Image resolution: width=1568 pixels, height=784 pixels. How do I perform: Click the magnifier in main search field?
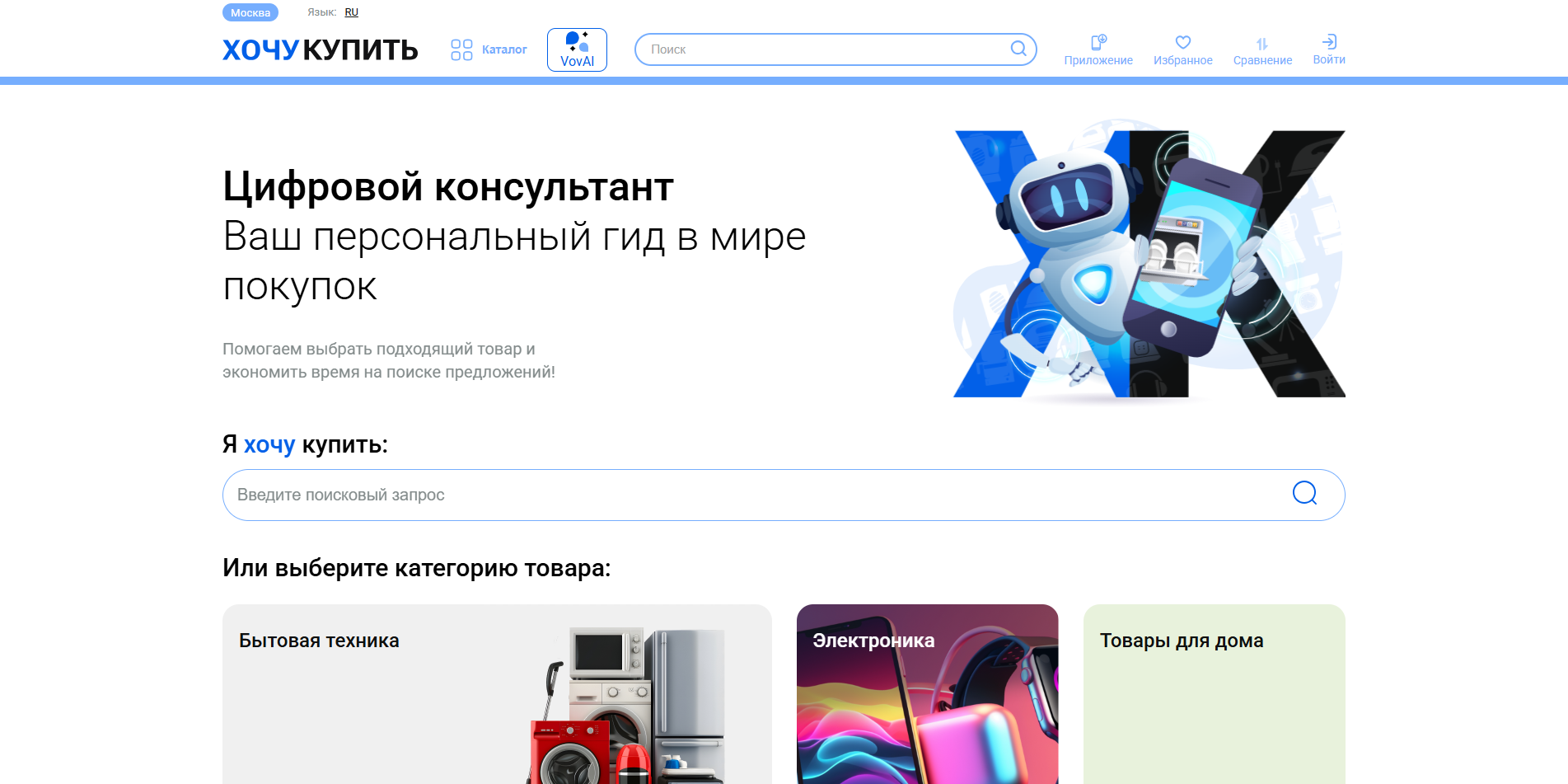pyautogui.click(x=1304, y=493)
